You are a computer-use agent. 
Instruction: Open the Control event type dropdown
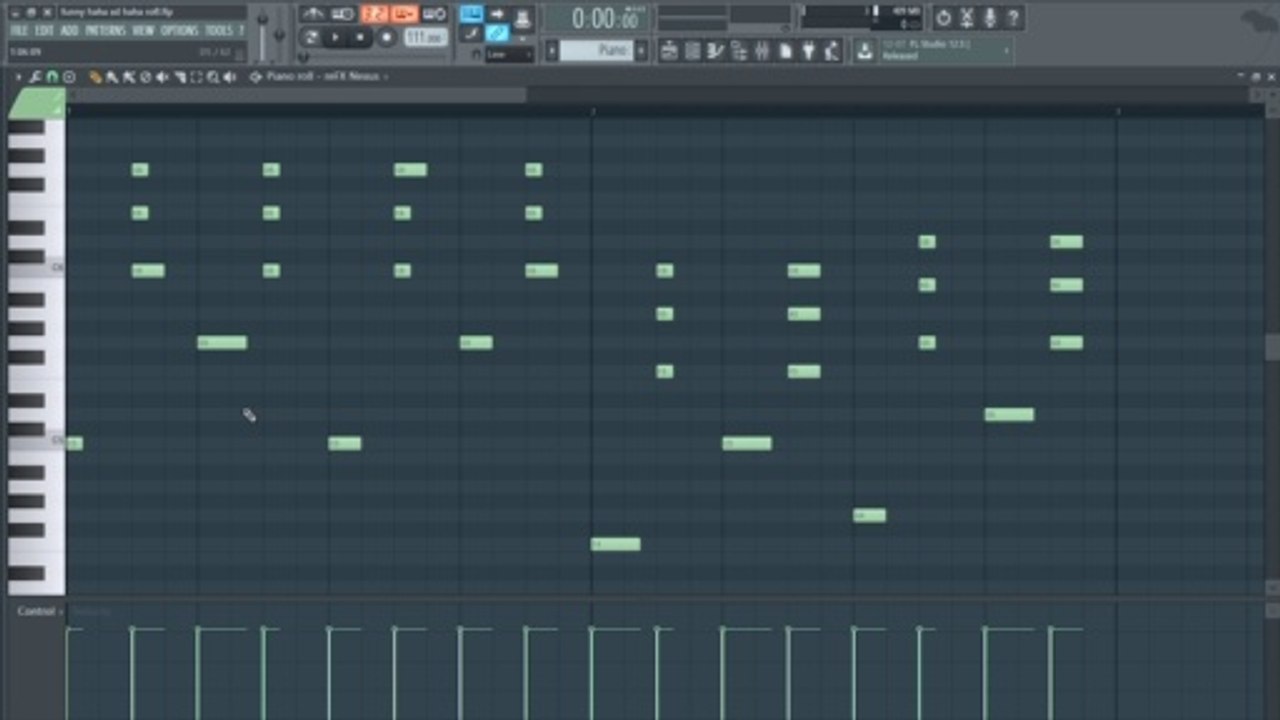coord(40,611)
